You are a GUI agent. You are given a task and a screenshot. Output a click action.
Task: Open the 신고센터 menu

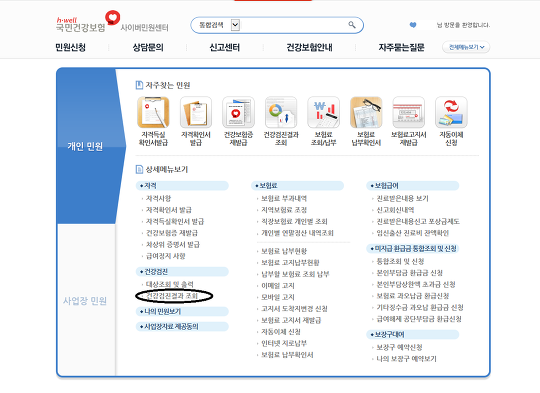[225, 47]
